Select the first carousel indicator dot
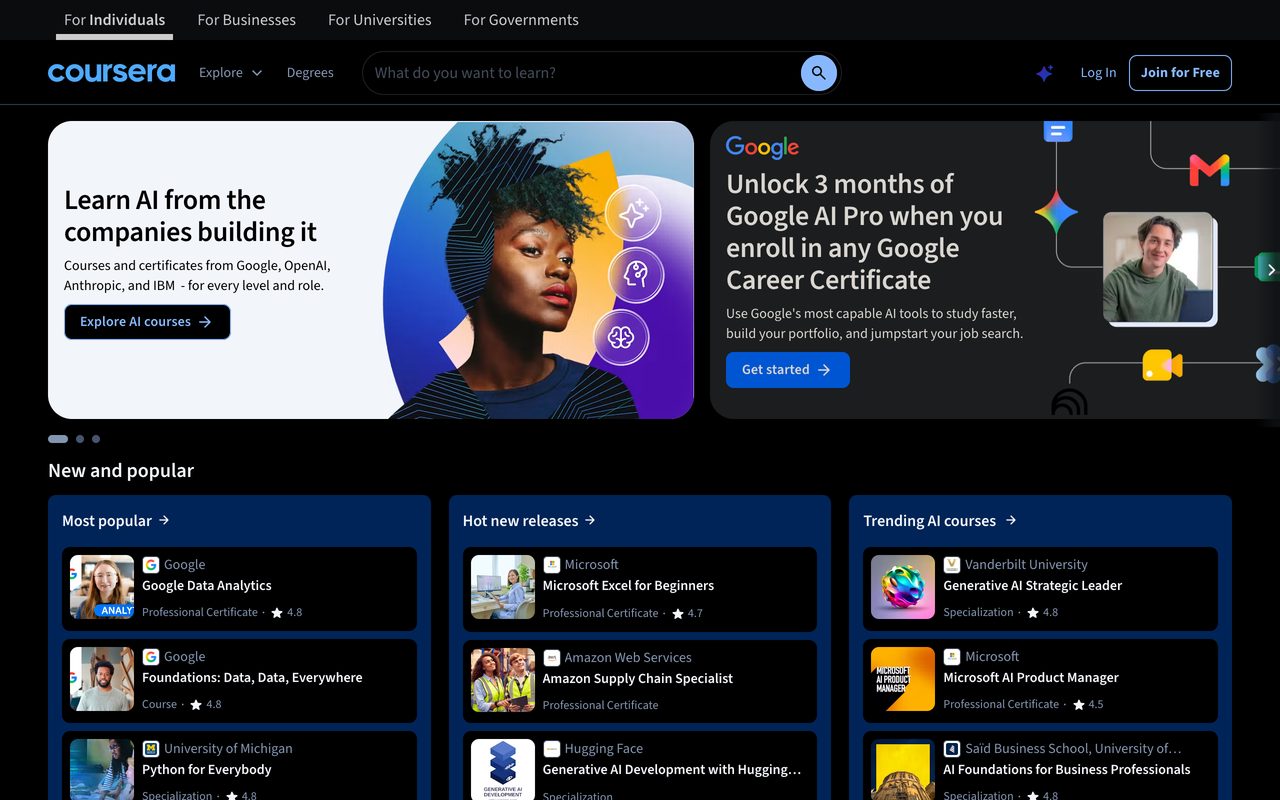1280x800 pixels. click(x=58, y=439)
